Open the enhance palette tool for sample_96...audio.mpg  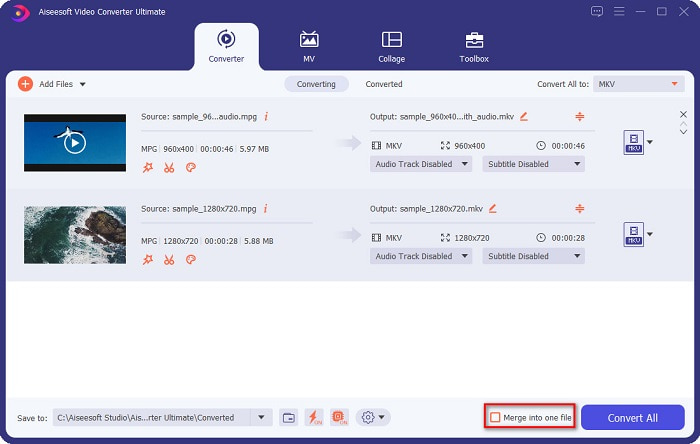coord(191,167)
